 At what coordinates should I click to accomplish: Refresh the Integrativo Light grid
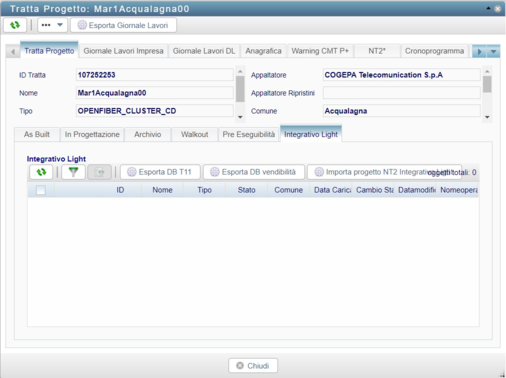[41, 172]
